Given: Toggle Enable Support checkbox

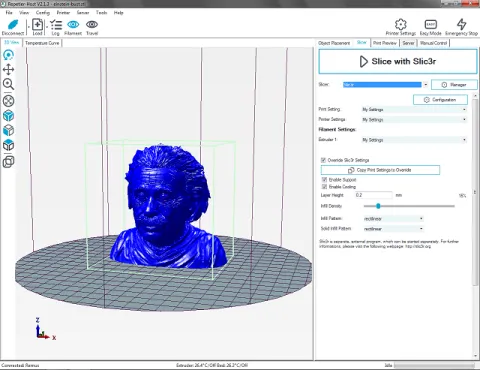Looking at the screenshot, I should point(324,180).
